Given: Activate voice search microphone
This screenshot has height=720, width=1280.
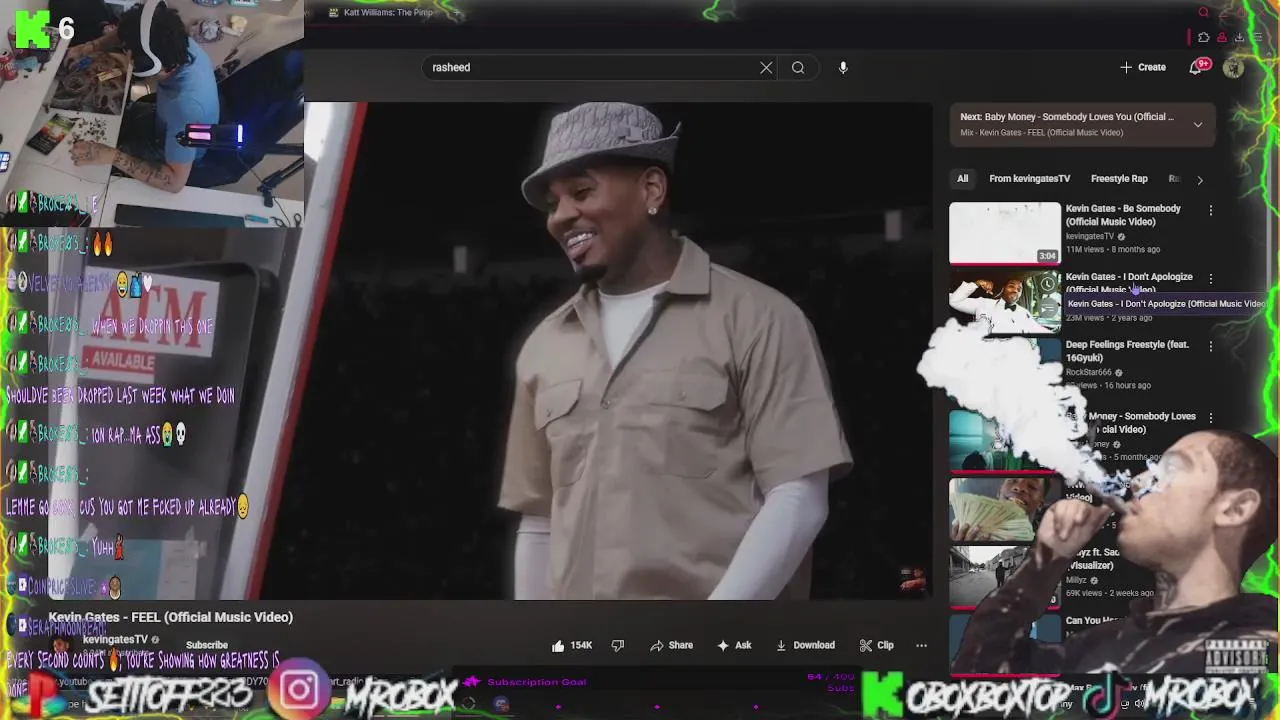Looking at the screenshot, I should point(843,67).
